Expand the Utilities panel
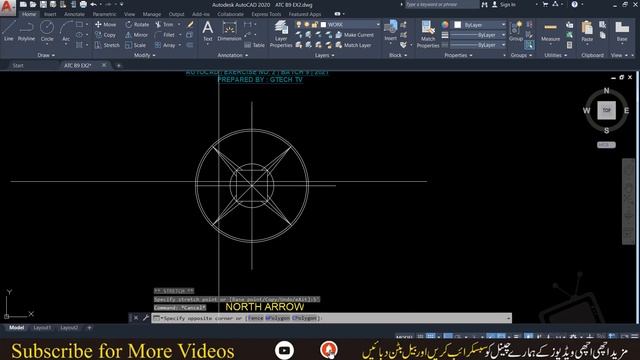This screenshot has height=360, width=640. coord(555,55)
